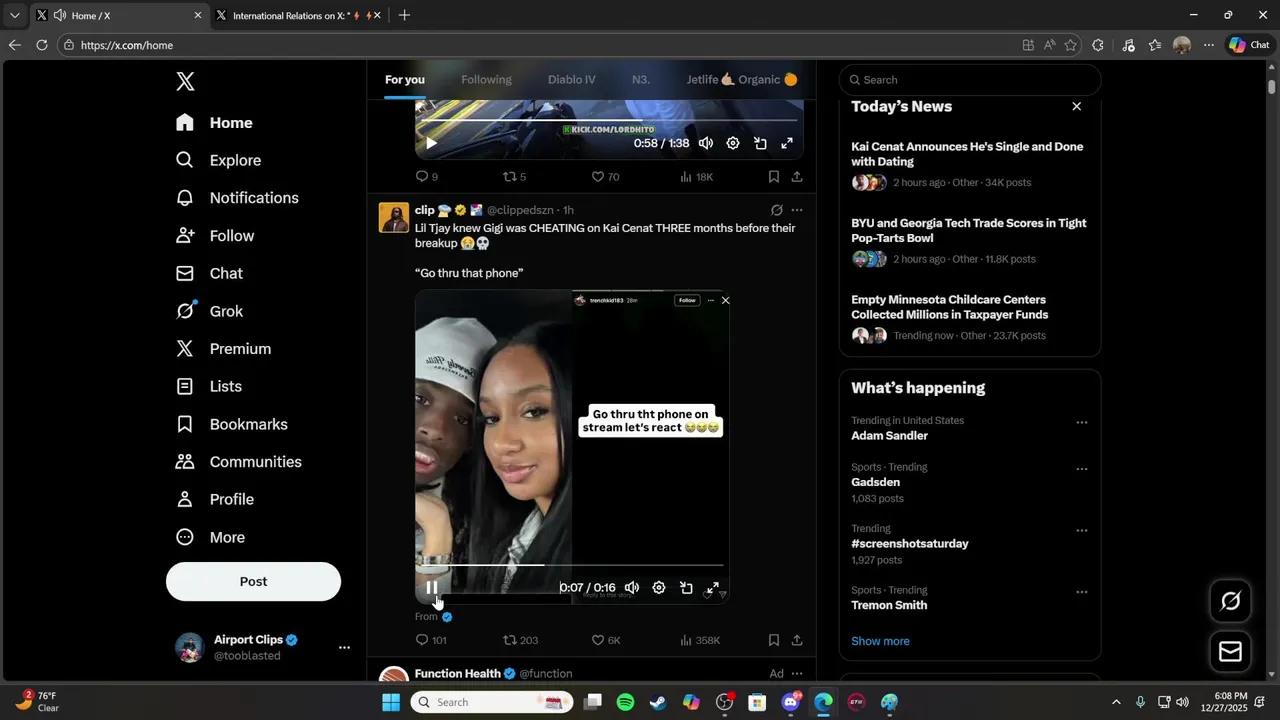
Task: Open Adam Sandler trend options menu
Action: [1081, 422]
